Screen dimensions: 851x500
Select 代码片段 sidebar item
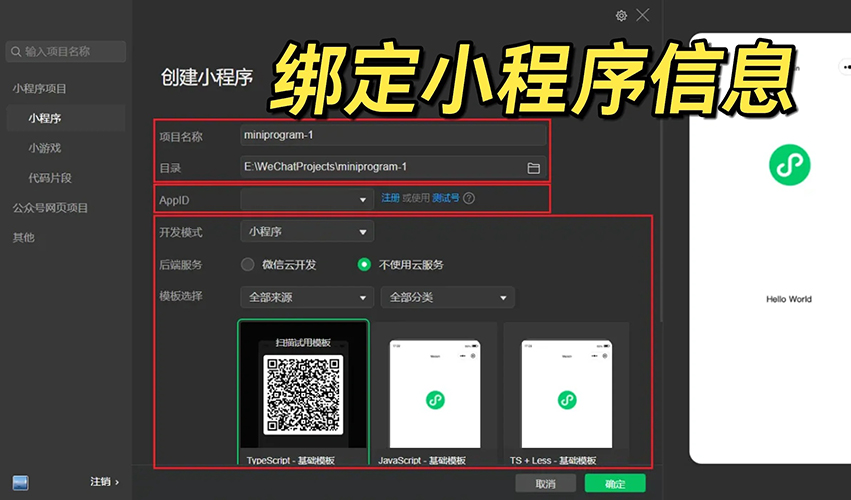pyautogui.click(x=50, y=178)
